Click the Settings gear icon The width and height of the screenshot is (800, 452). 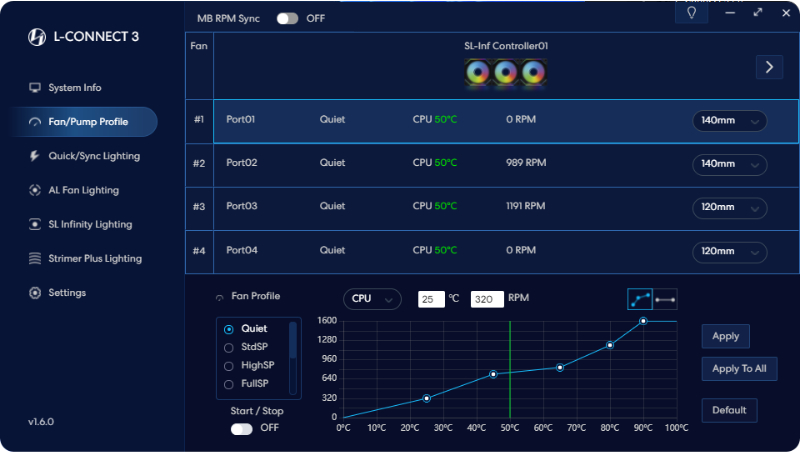click(x=35, y=293)
